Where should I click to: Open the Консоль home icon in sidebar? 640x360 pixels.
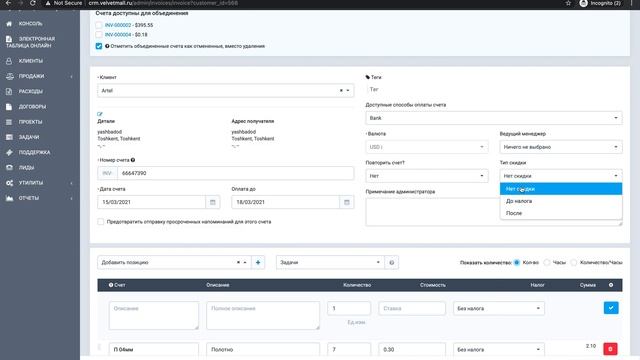pos(9,24)
